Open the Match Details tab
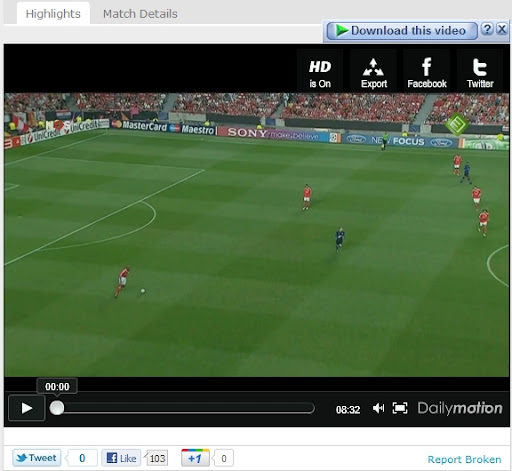This screenshot has height=471, width=512. click(x=140, y=14)
